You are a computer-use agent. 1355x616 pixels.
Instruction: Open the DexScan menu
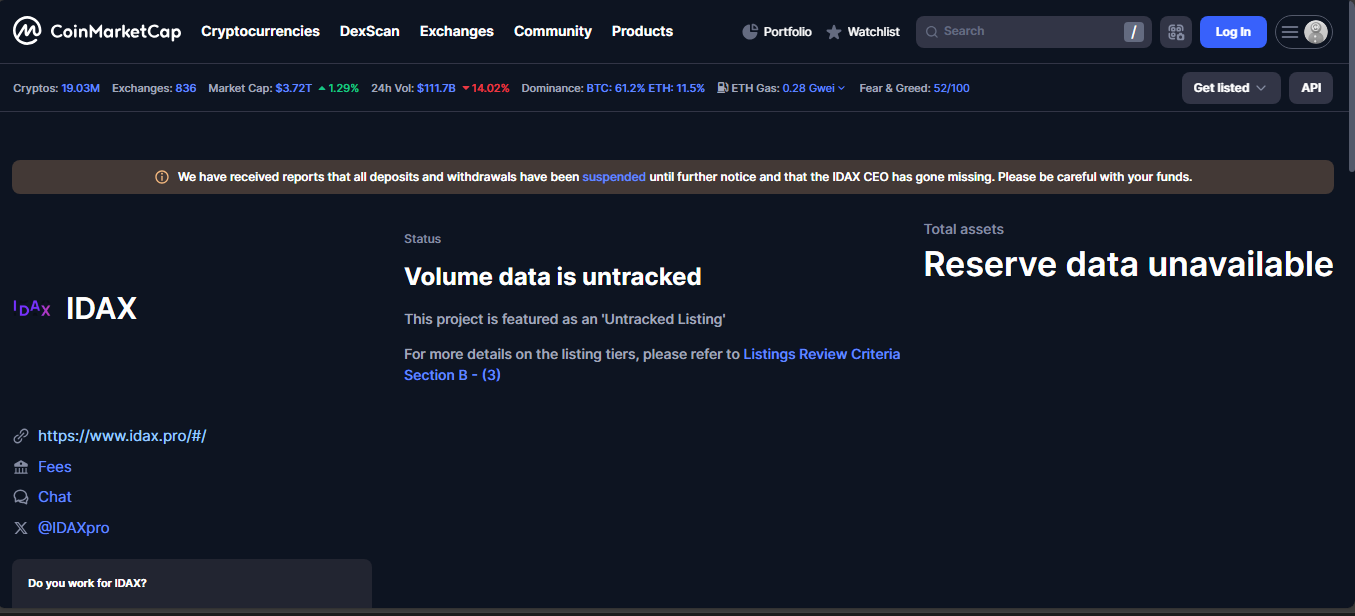(x=369, y=31)
